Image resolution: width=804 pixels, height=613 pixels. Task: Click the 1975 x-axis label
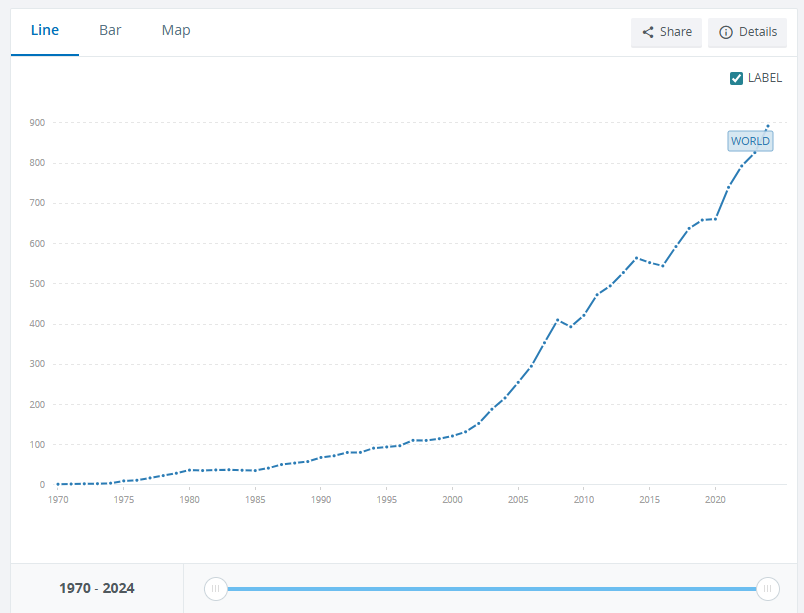tap(124, 500)
